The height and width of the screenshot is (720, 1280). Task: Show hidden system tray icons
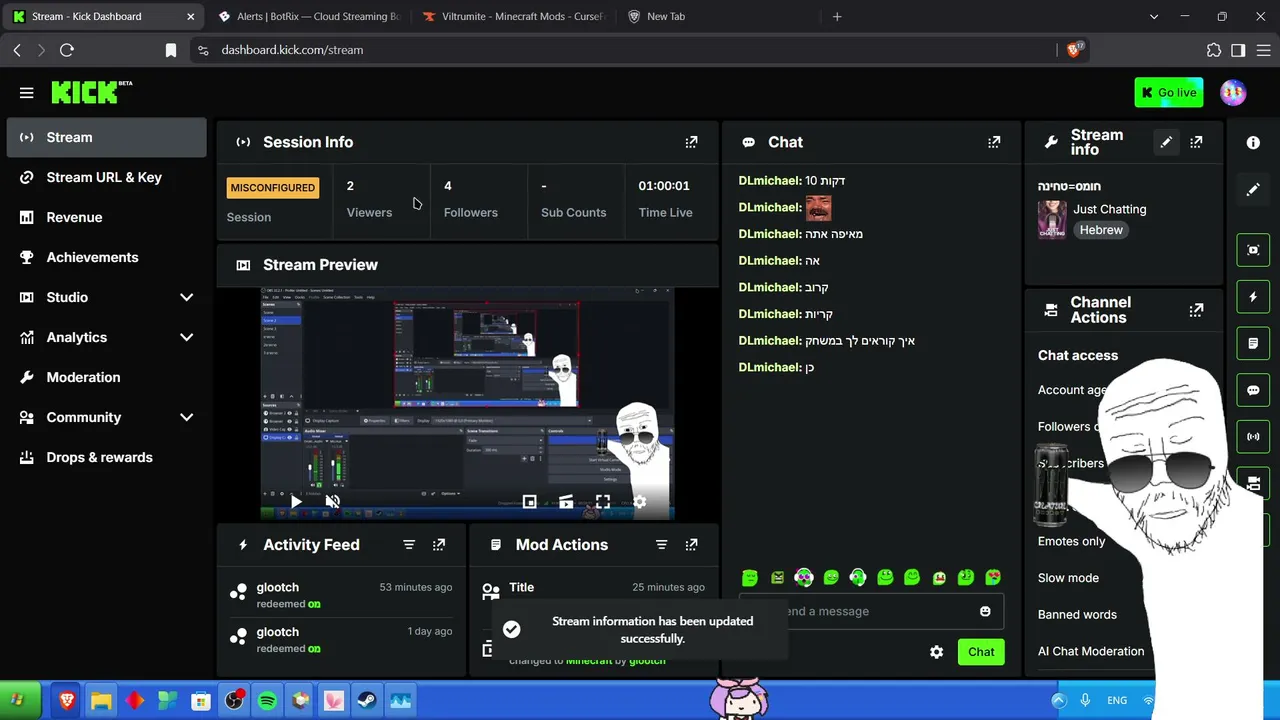1059,701
